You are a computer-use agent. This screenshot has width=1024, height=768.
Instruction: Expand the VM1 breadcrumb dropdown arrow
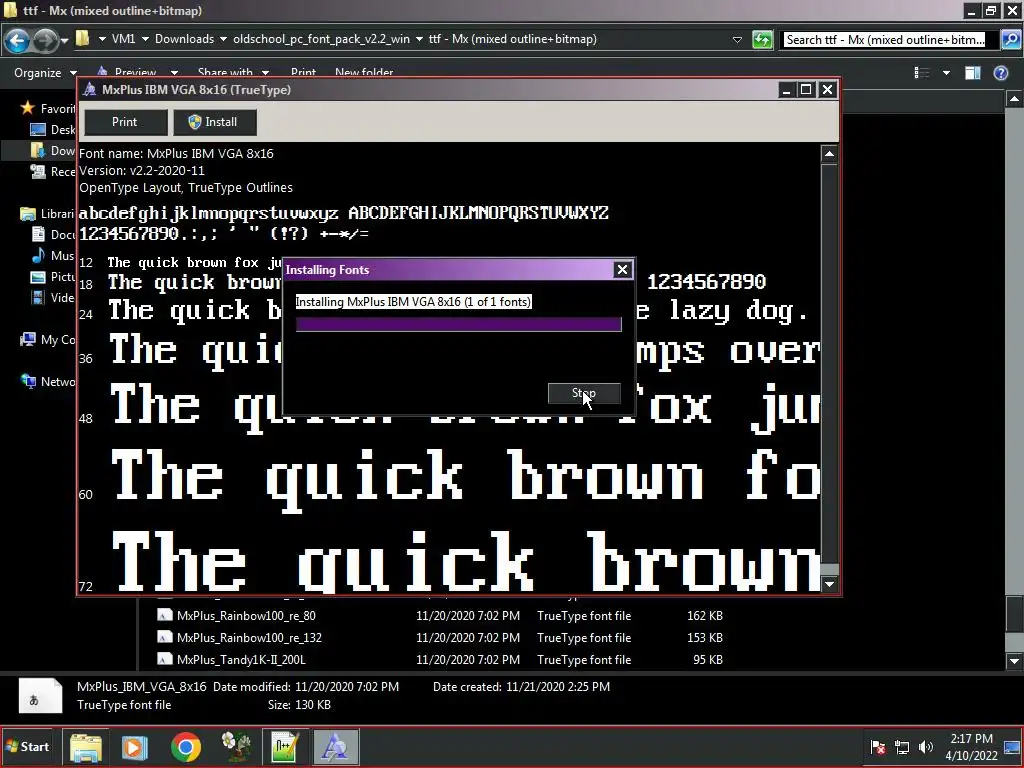(145, 39)
